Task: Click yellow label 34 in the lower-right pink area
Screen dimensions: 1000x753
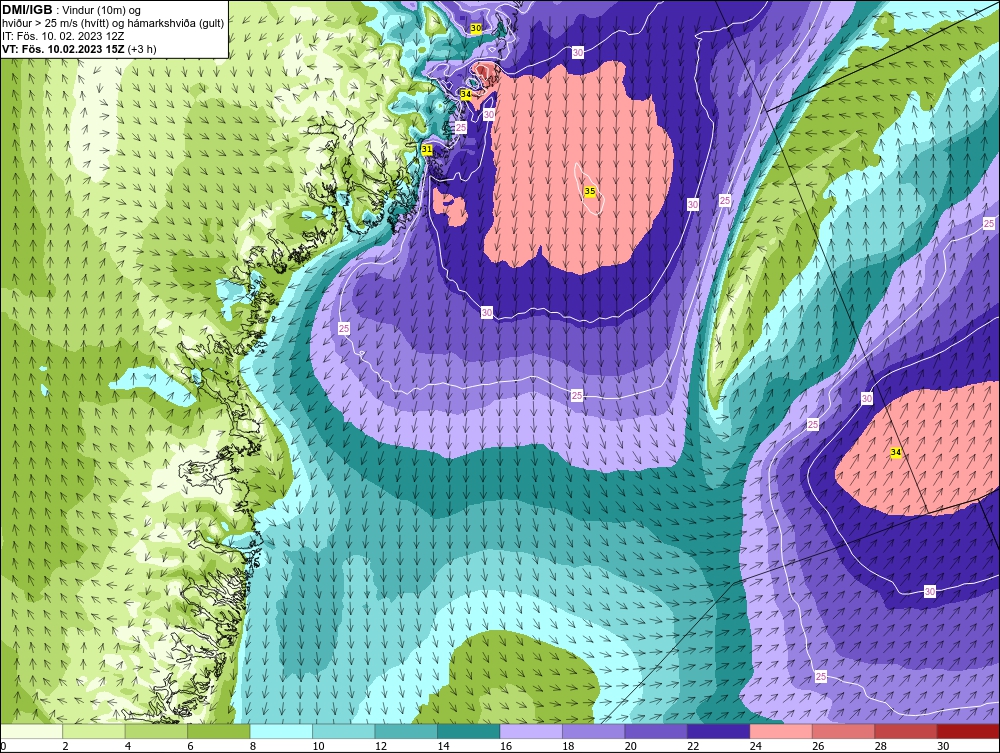Action: [896, 452]
